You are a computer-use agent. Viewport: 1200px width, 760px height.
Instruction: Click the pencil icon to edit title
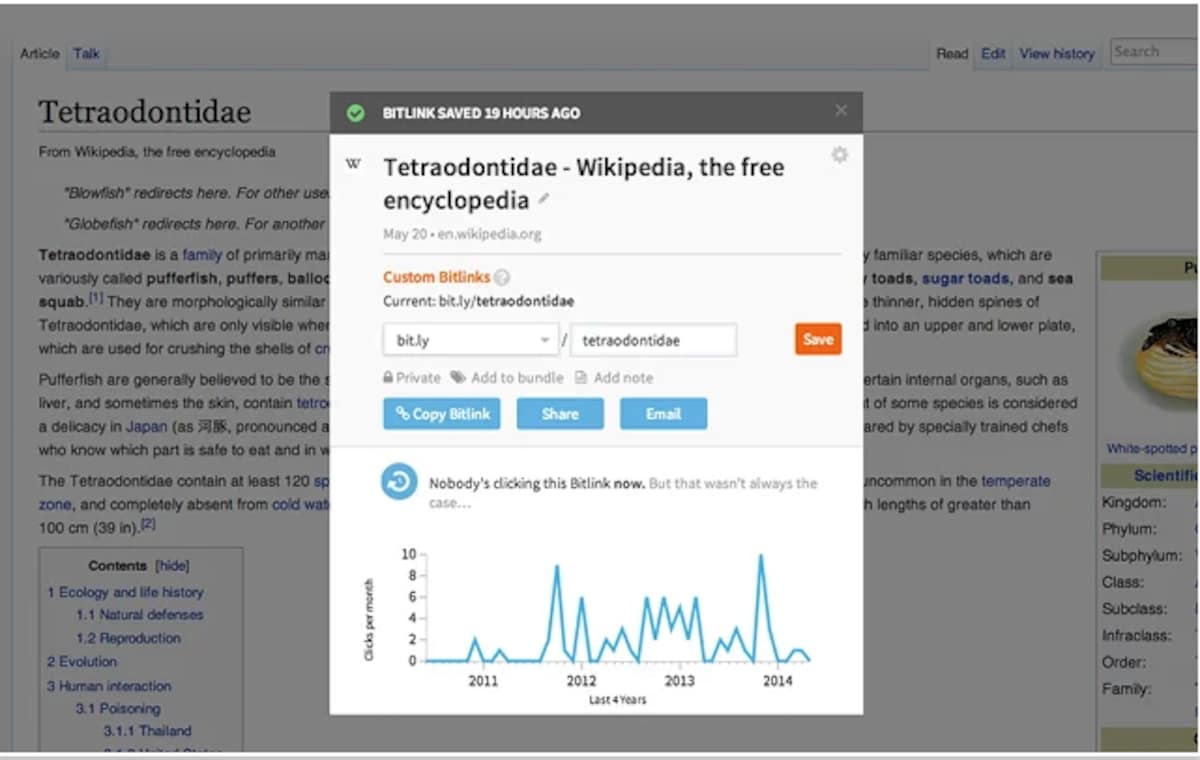tap(544, 199)
